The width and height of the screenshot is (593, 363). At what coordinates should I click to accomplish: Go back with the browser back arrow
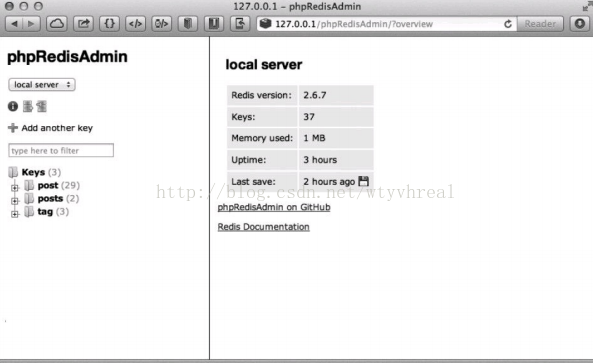14,24
